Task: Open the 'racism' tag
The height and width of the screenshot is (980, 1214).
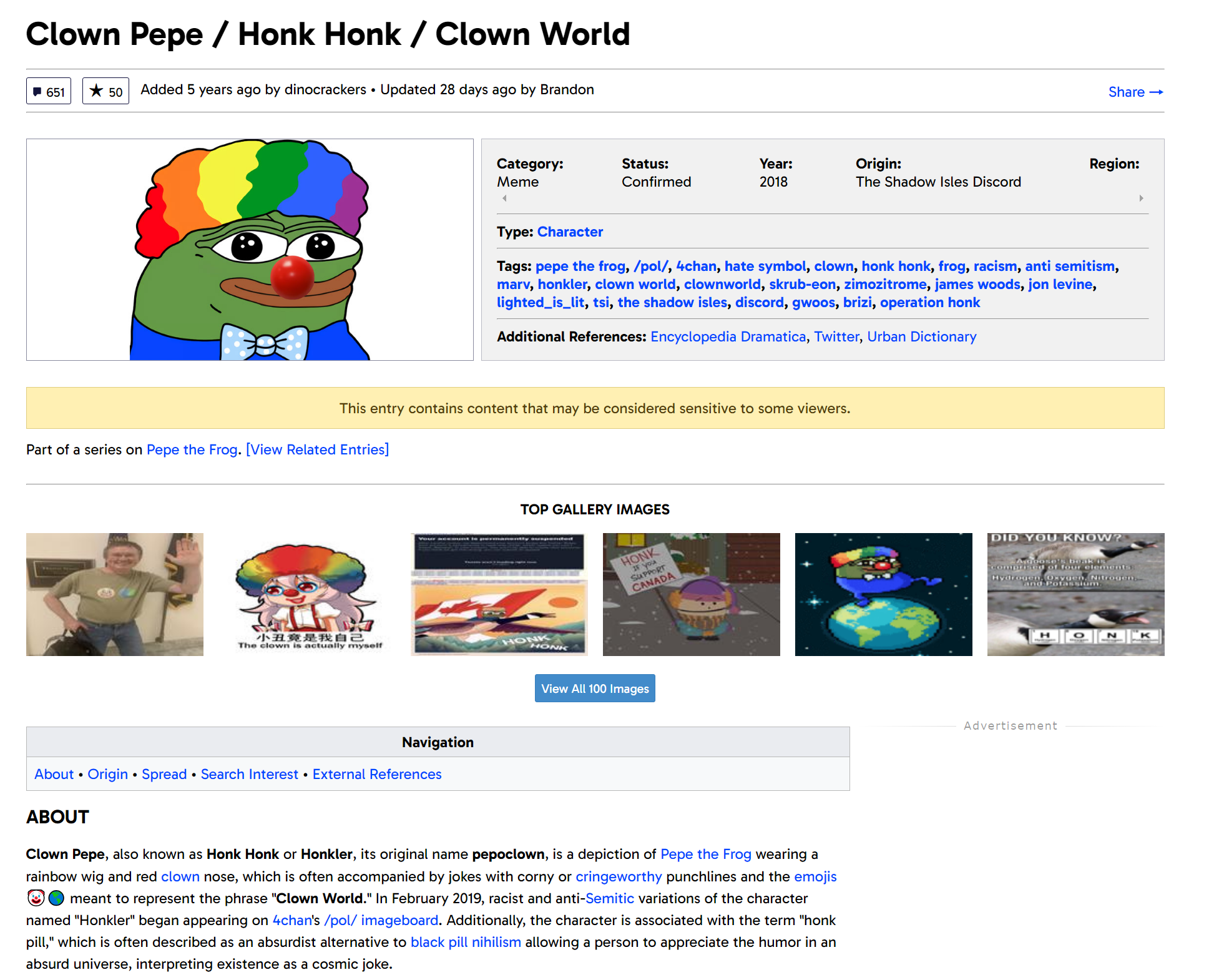Action: click(995, 266)
